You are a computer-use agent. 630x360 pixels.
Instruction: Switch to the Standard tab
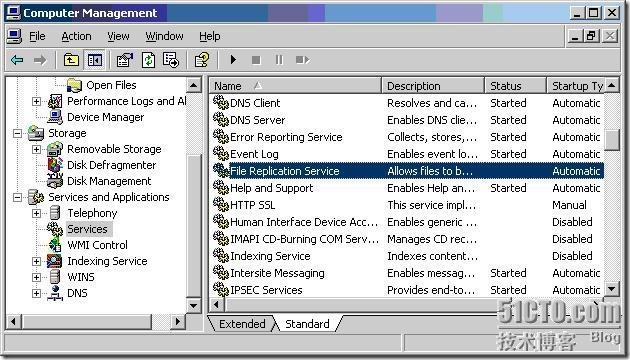(307, 324)
